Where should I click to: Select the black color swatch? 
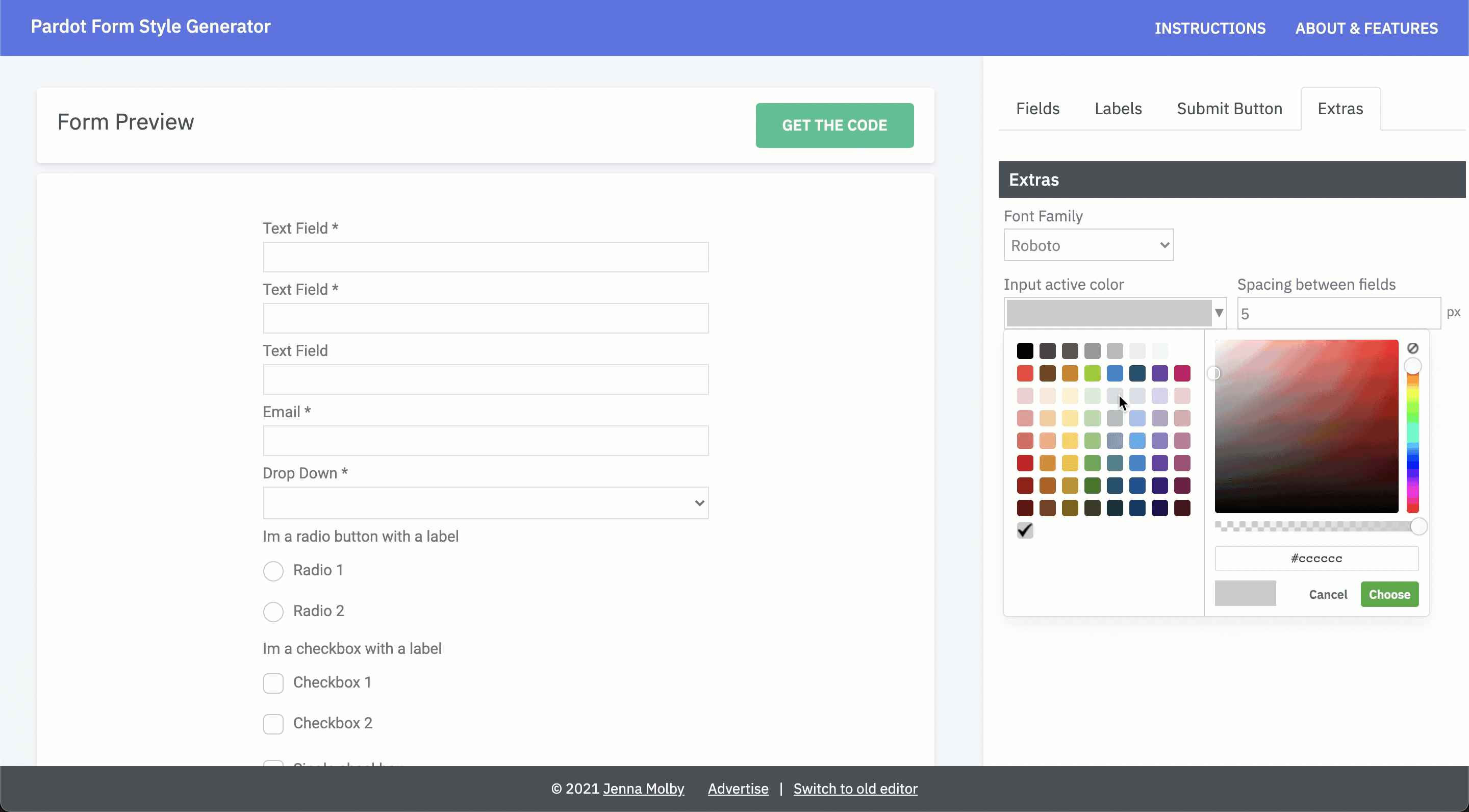(x=1025, y=351)
